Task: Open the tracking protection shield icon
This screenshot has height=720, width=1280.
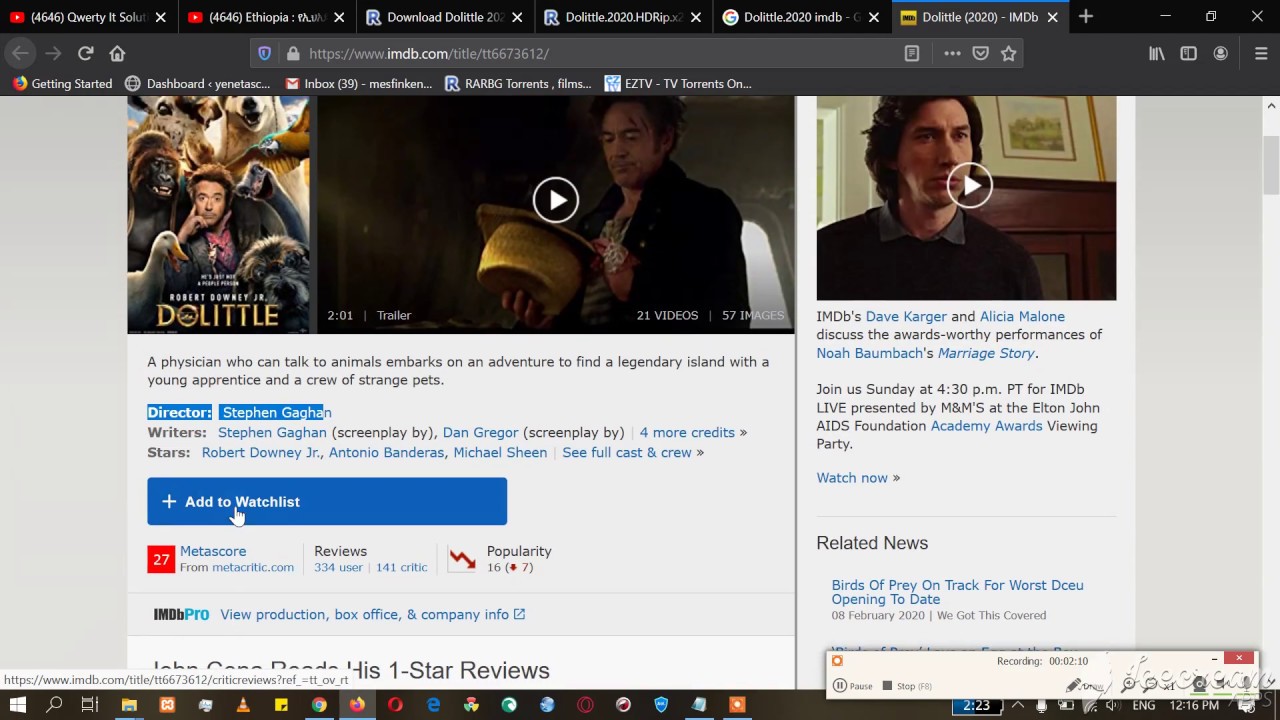Action: (265, 54)
